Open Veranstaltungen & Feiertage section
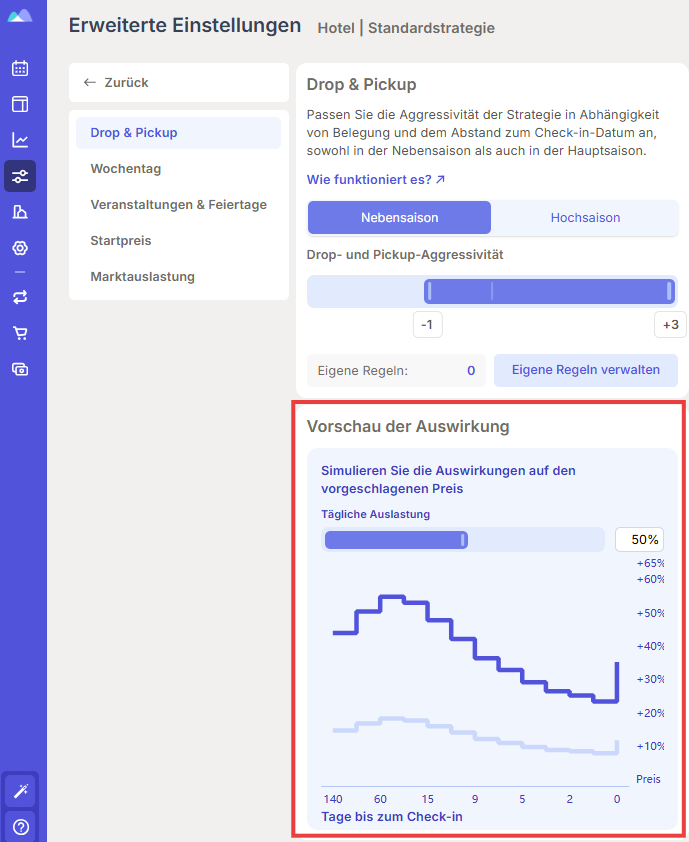Screen dimensions: 689x842 (178, 205)
